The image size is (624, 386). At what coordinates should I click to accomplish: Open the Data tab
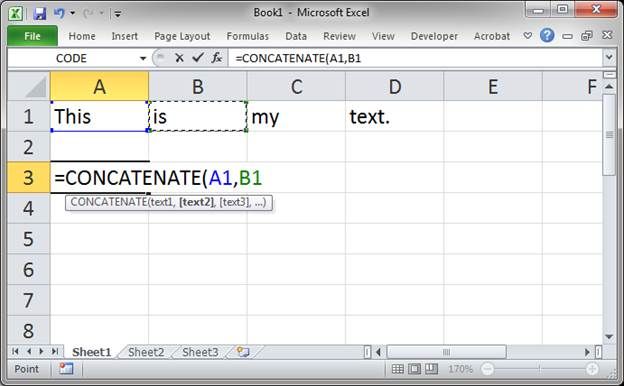click(x=296, y=36)
